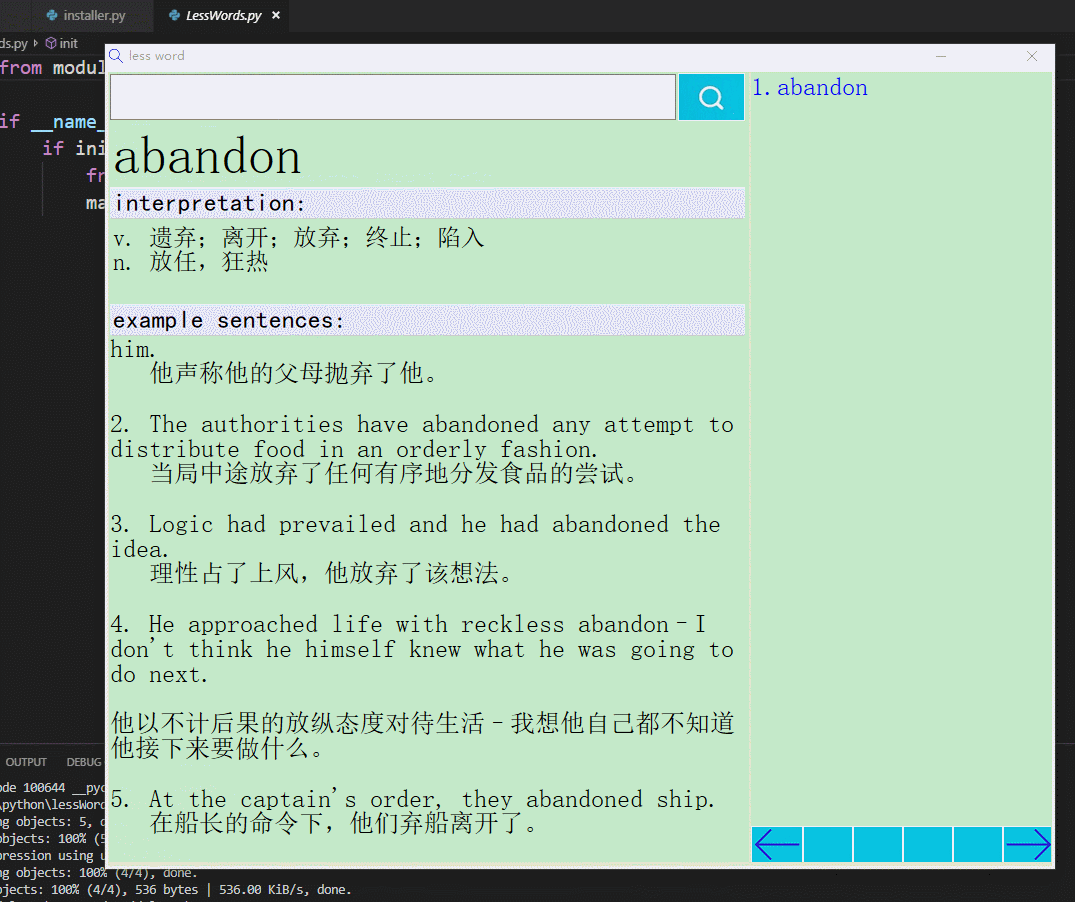Screen dimensions: 1075x902
Task: Click sentence '4. He approached life'
Action: [422, 649]
